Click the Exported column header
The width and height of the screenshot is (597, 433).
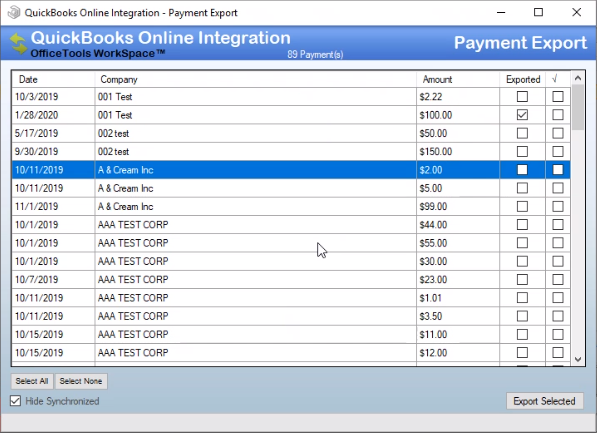(523, 79)
